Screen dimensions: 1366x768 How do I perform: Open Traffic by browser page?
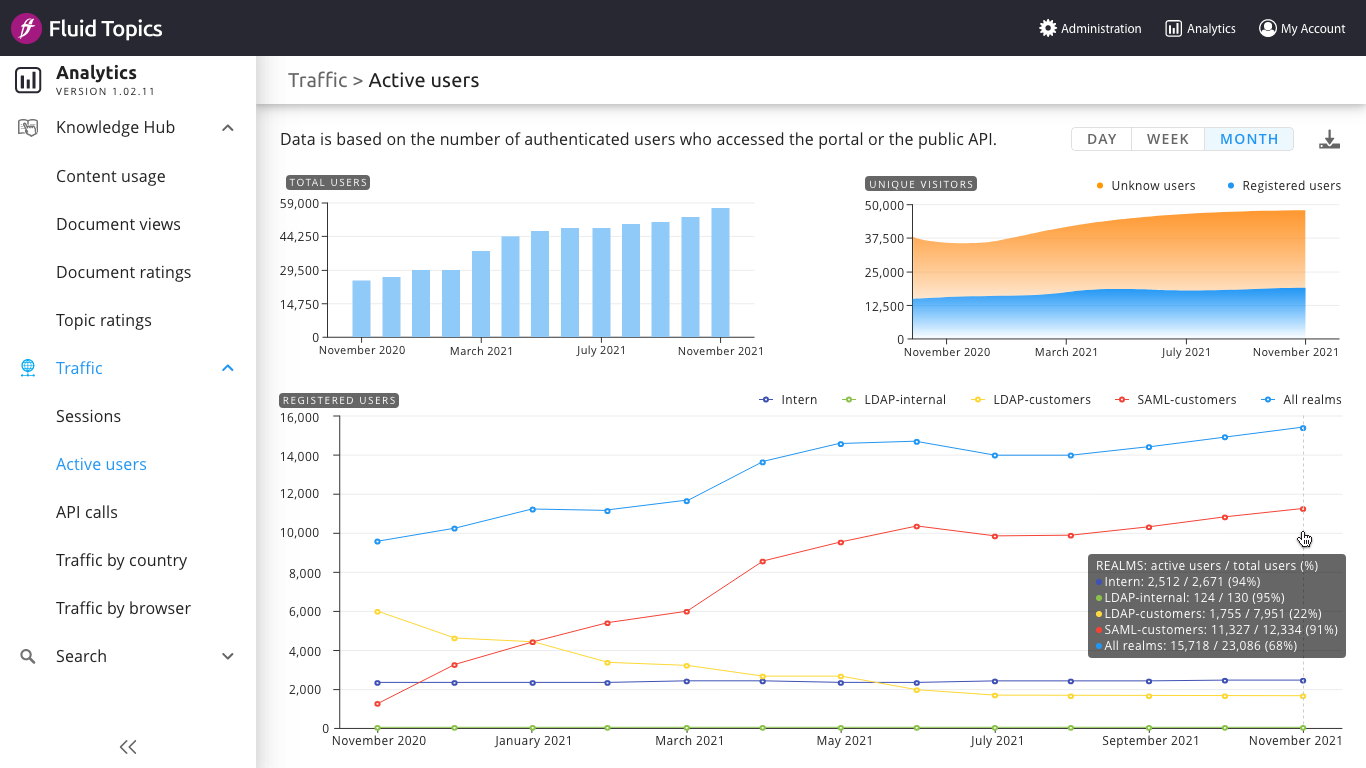click(123, 608)
